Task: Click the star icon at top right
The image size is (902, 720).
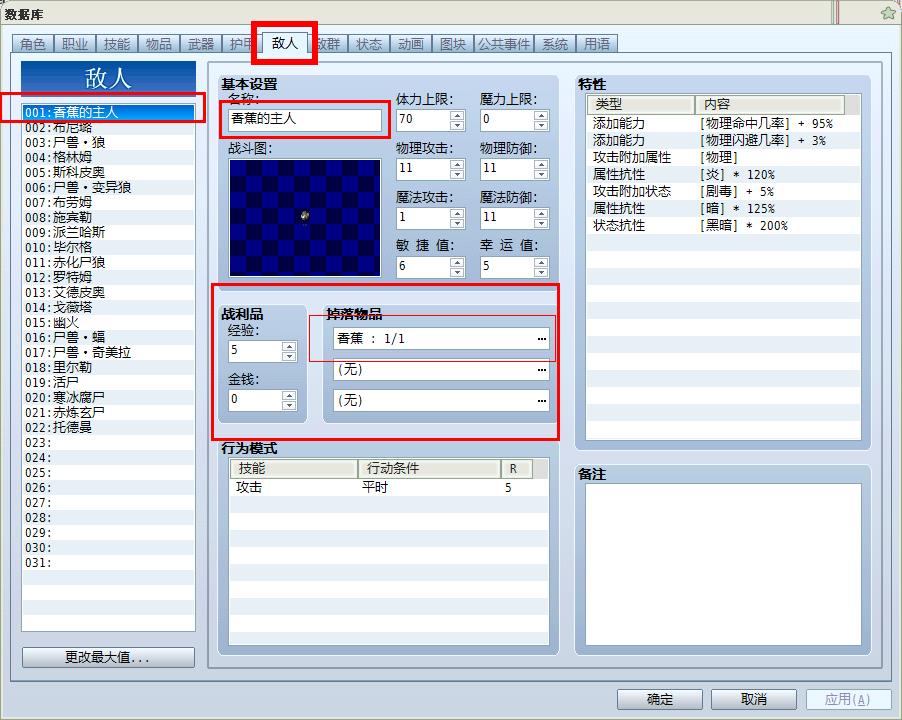Action: click(x=889, y=12)
